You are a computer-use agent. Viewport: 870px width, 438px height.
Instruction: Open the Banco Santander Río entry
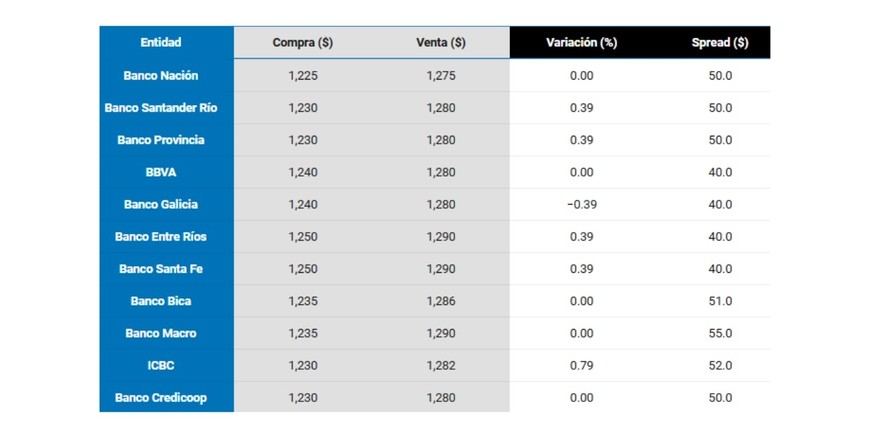click(161, 108)
